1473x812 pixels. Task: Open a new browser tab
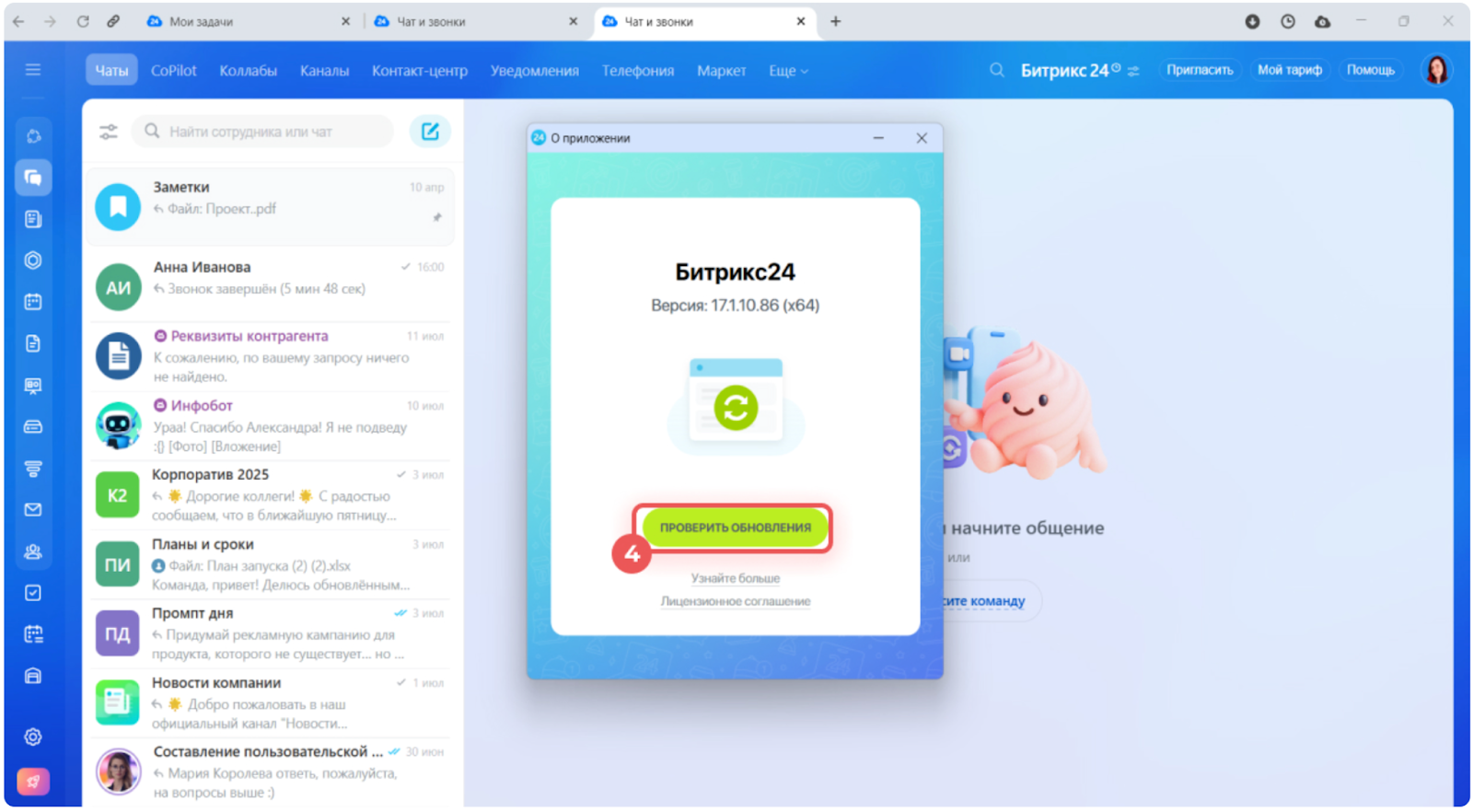835,21
